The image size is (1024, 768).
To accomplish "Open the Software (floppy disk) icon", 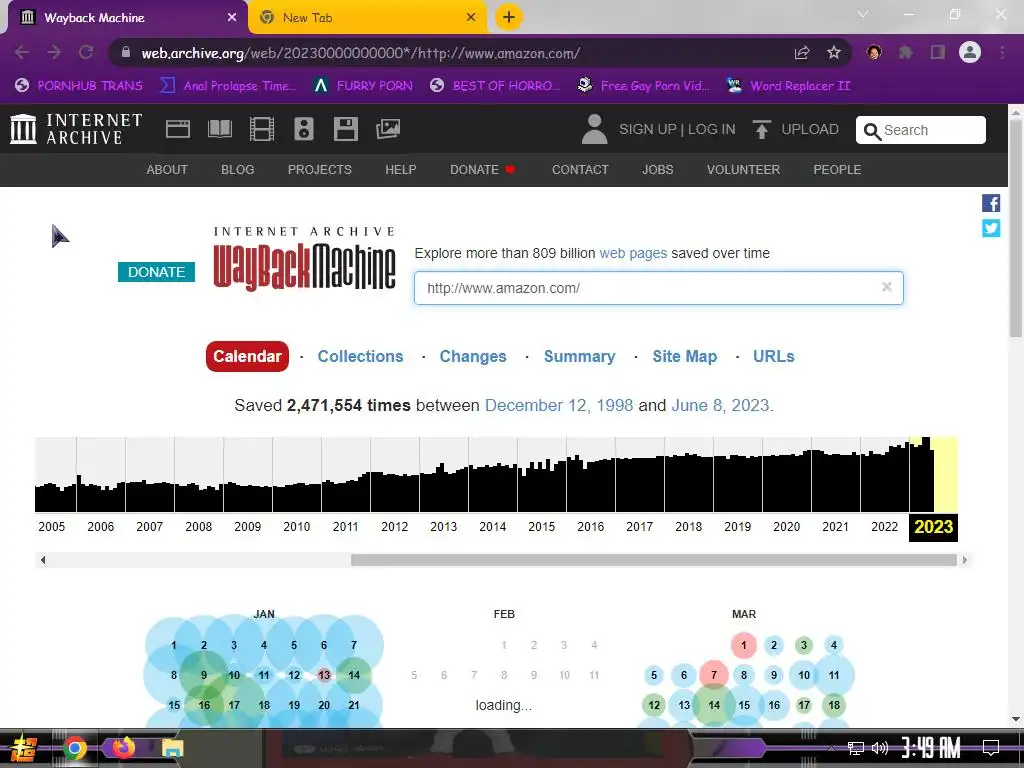I will (x=345, y=129).
